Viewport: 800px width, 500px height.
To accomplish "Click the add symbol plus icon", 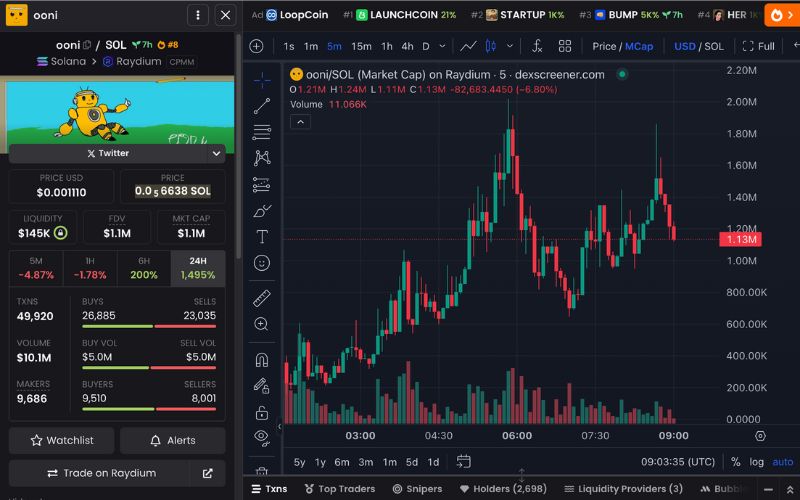I will pos(257,46).
